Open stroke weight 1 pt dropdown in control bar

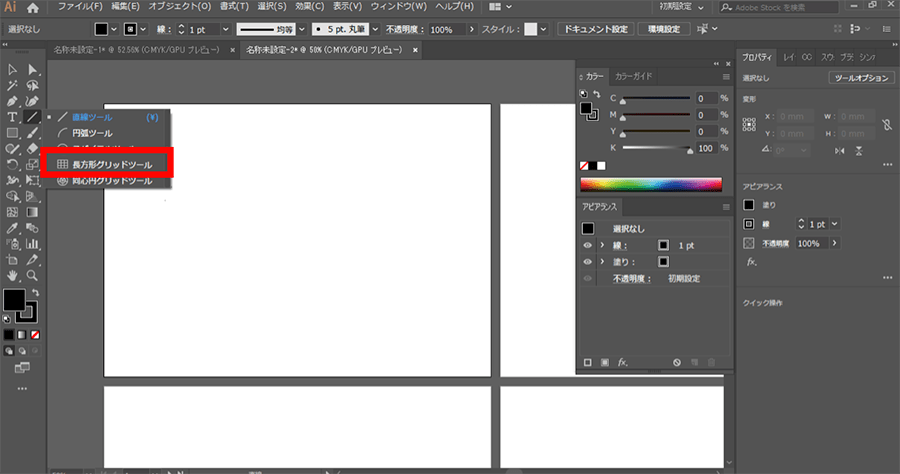tap(226, 29)
